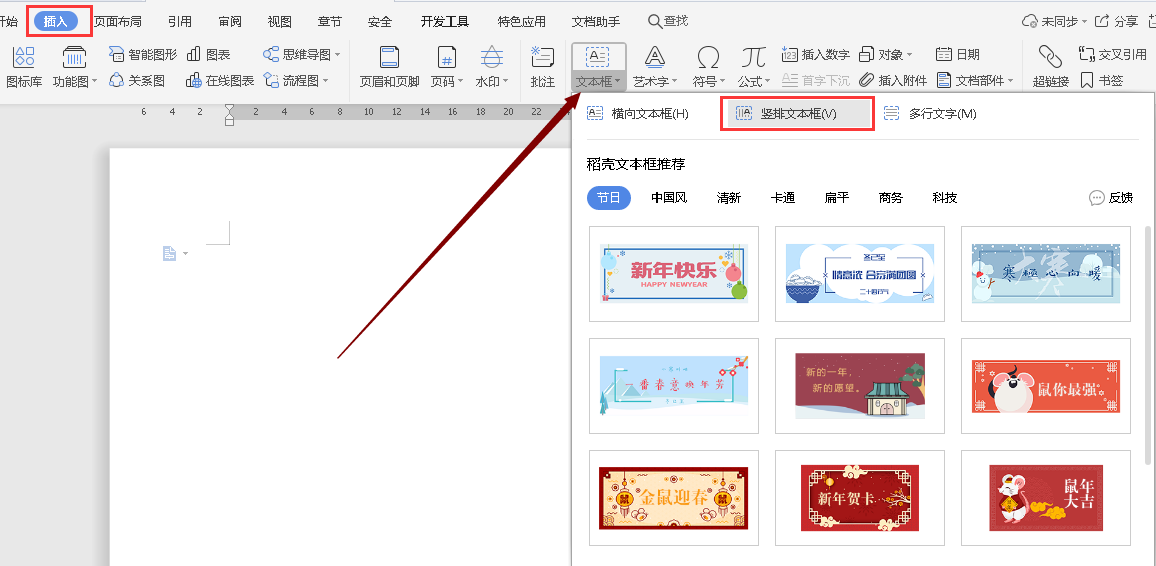This screenshot has width=1156, height=566.
Task: Click the 功能图 function chart icon
Action: (74, 57)
